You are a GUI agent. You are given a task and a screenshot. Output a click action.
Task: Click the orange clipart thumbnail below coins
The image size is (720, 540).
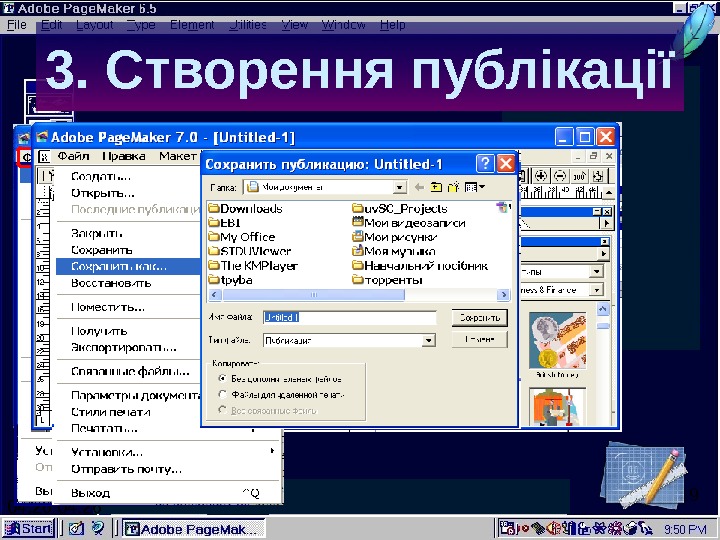tap(557, 407)
